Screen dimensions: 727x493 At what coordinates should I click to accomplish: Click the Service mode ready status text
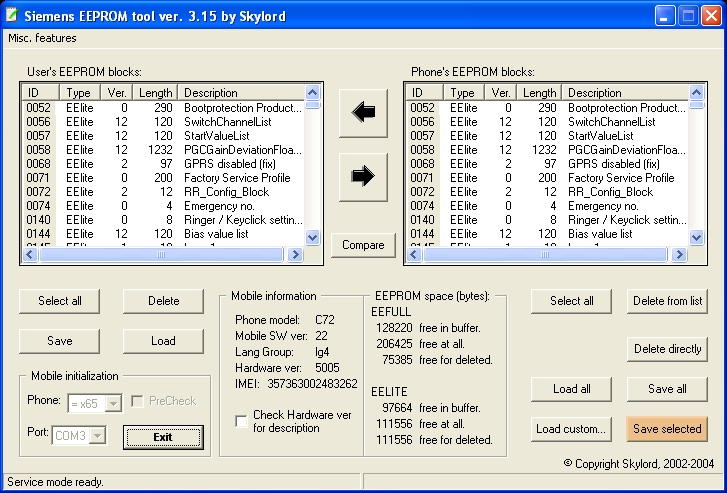click(56, 482)
